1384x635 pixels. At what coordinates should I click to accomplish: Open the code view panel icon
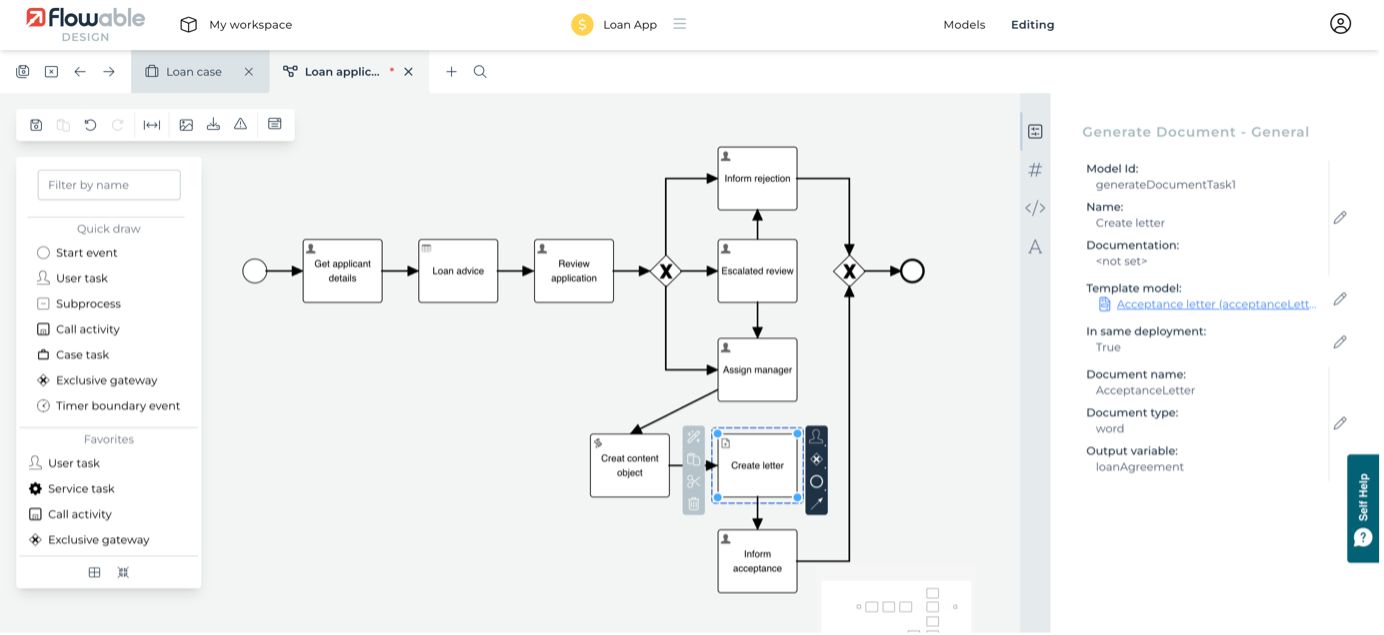click(1035, 208)
